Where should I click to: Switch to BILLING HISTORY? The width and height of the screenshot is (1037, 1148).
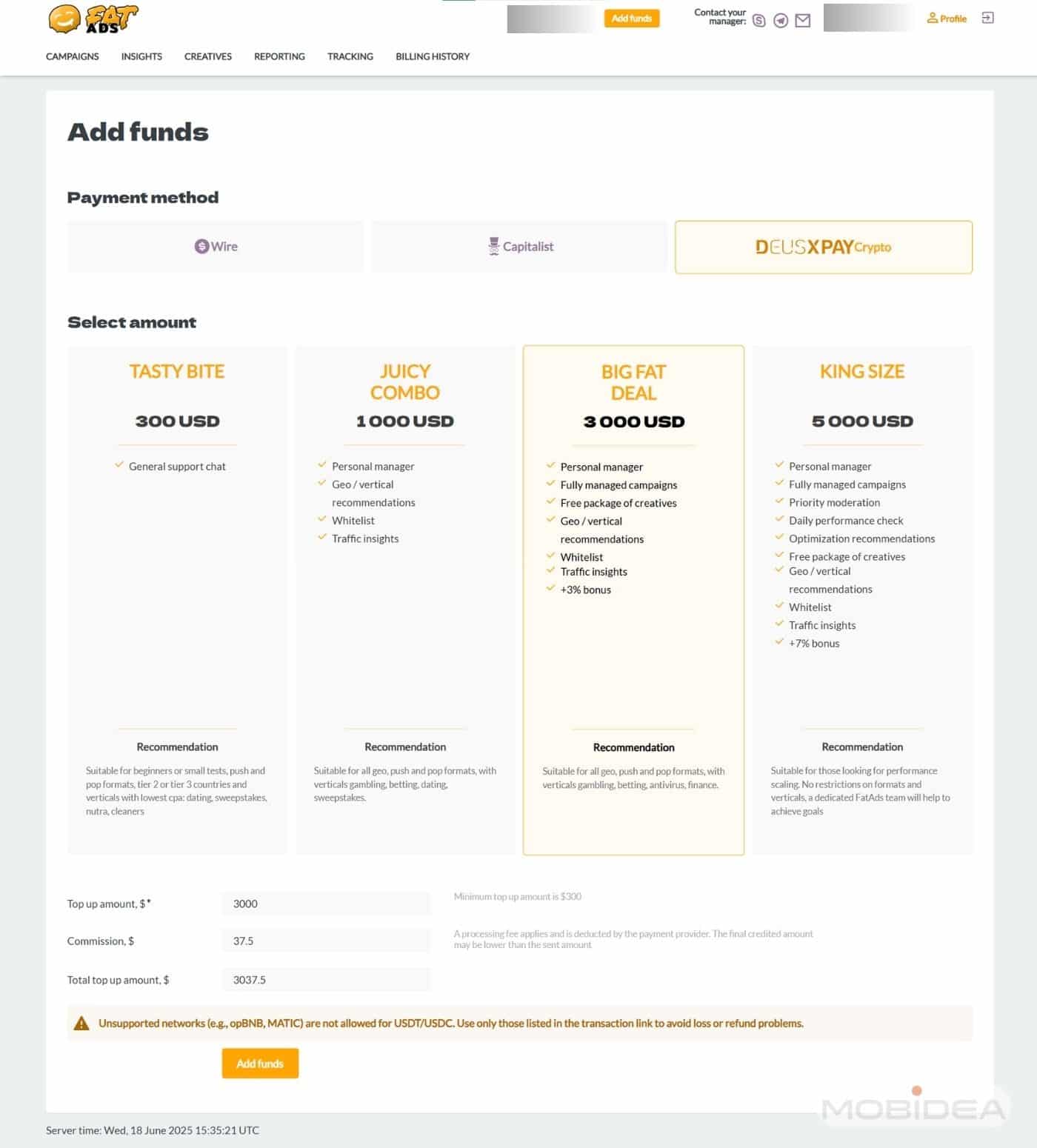(432, 56)
